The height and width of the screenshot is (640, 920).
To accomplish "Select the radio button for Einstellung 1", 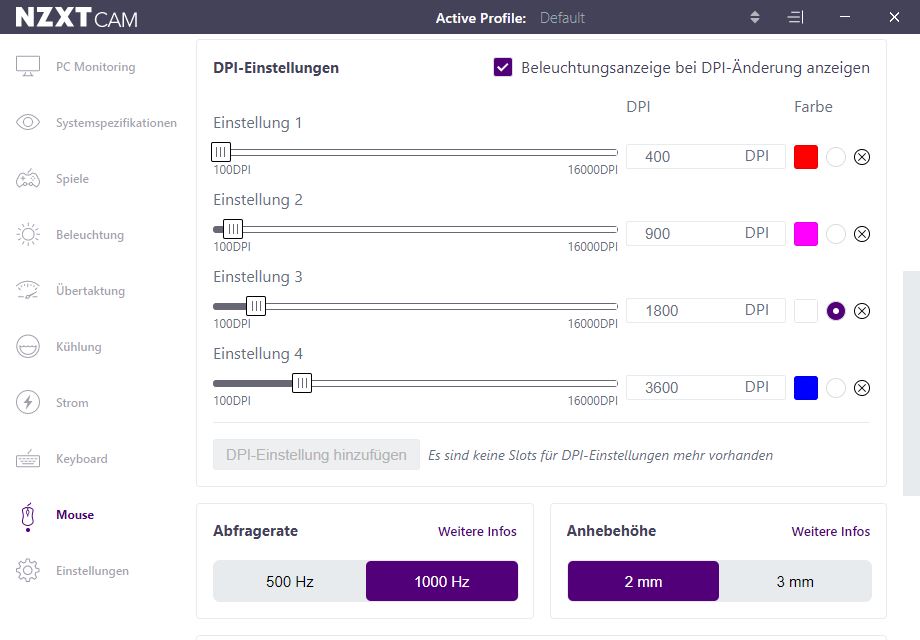I will pos(836,156).
